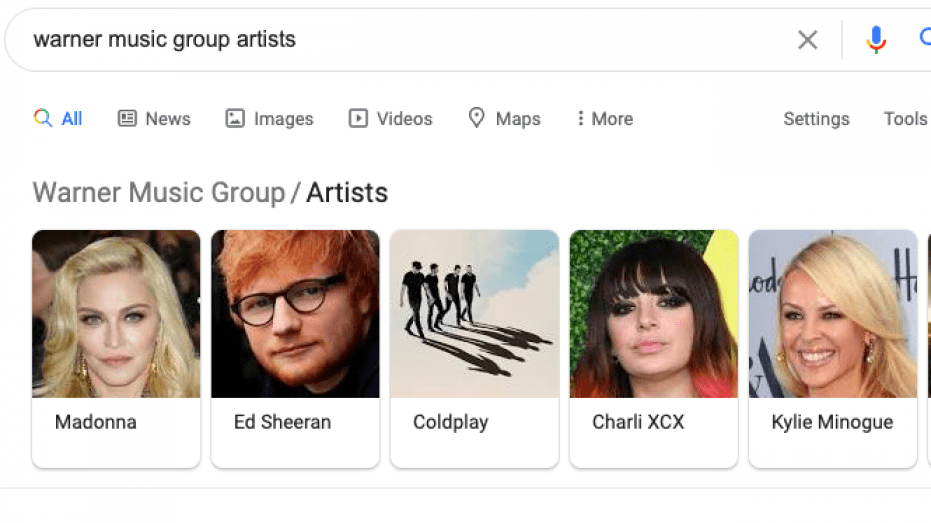Click the Videos tab play icon

358,119
